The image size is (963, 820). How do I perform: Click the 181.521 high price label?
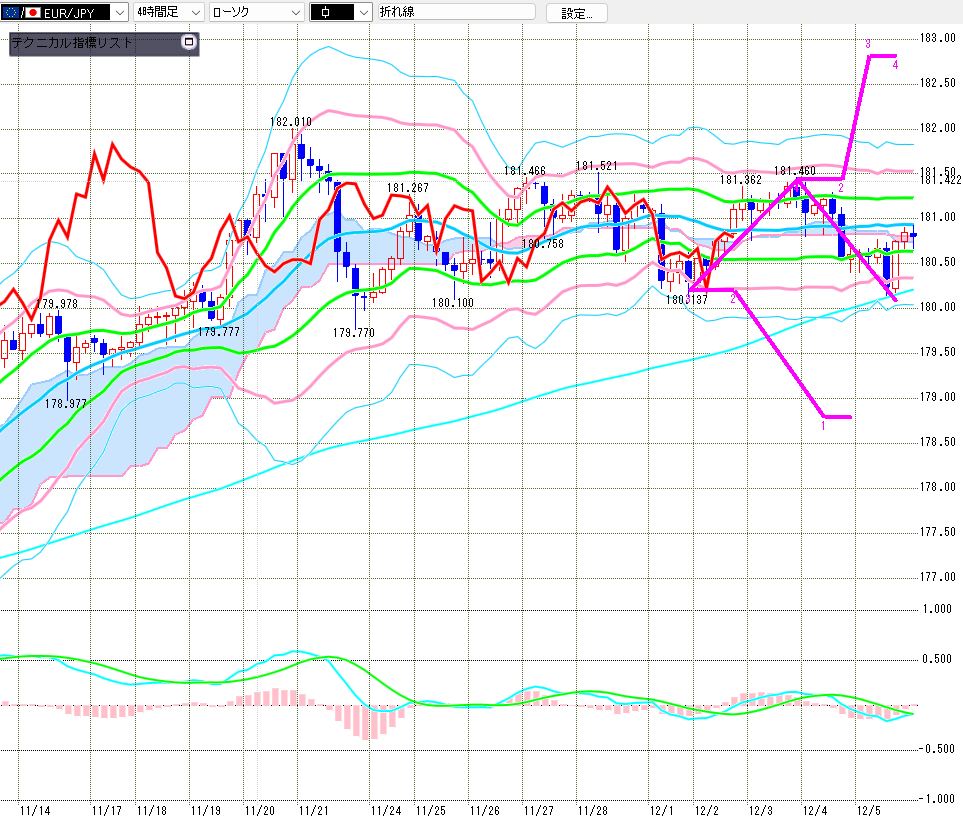(596, 166)
